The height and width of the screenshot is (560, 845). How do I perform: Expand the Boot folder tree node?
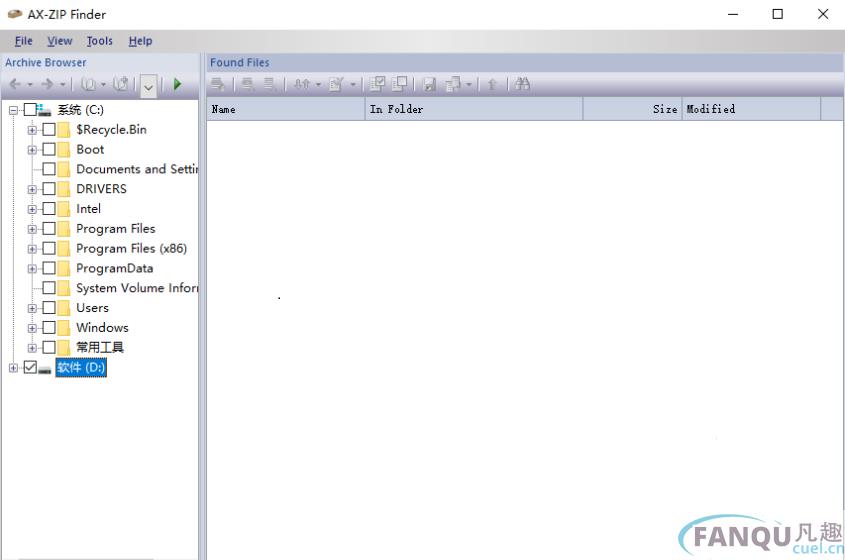[32, 150]
